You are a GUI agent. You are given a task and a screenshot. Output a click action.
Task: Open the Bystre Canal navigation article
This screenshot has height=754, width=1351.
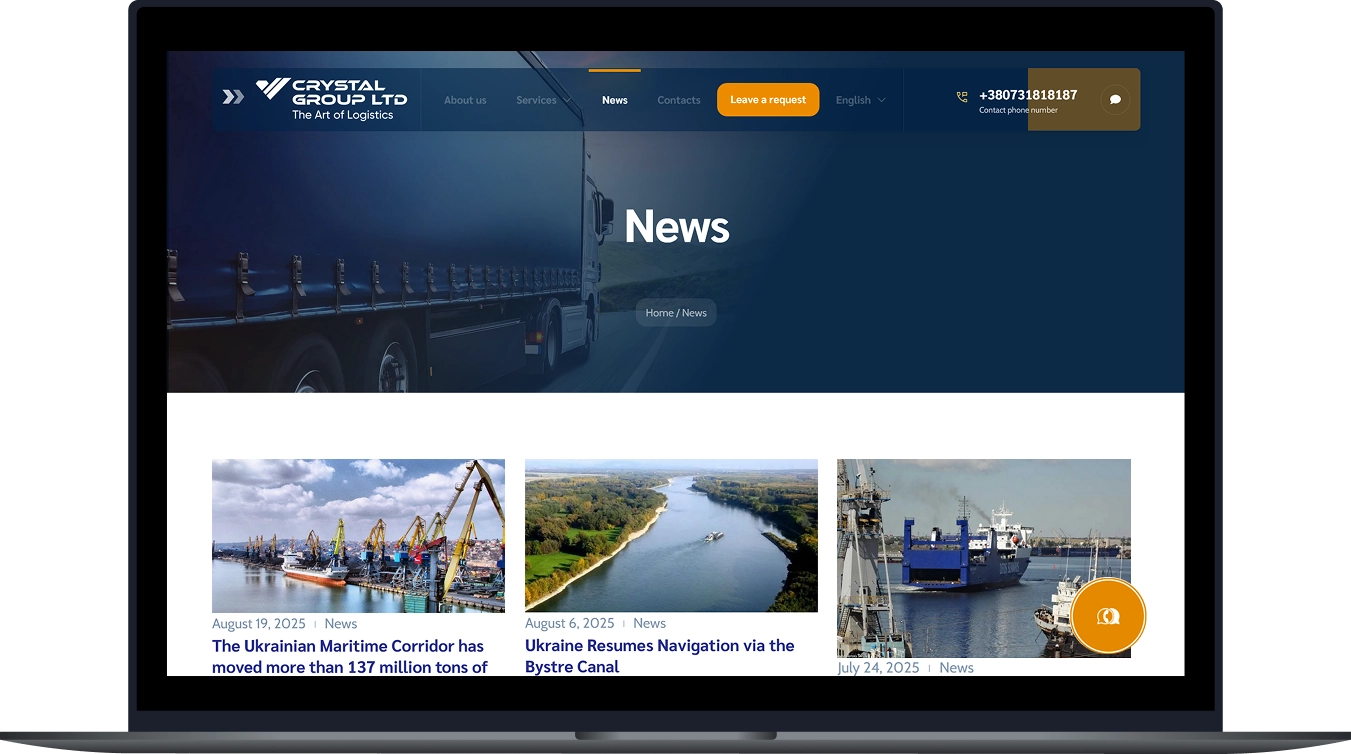tap(660, 656)
